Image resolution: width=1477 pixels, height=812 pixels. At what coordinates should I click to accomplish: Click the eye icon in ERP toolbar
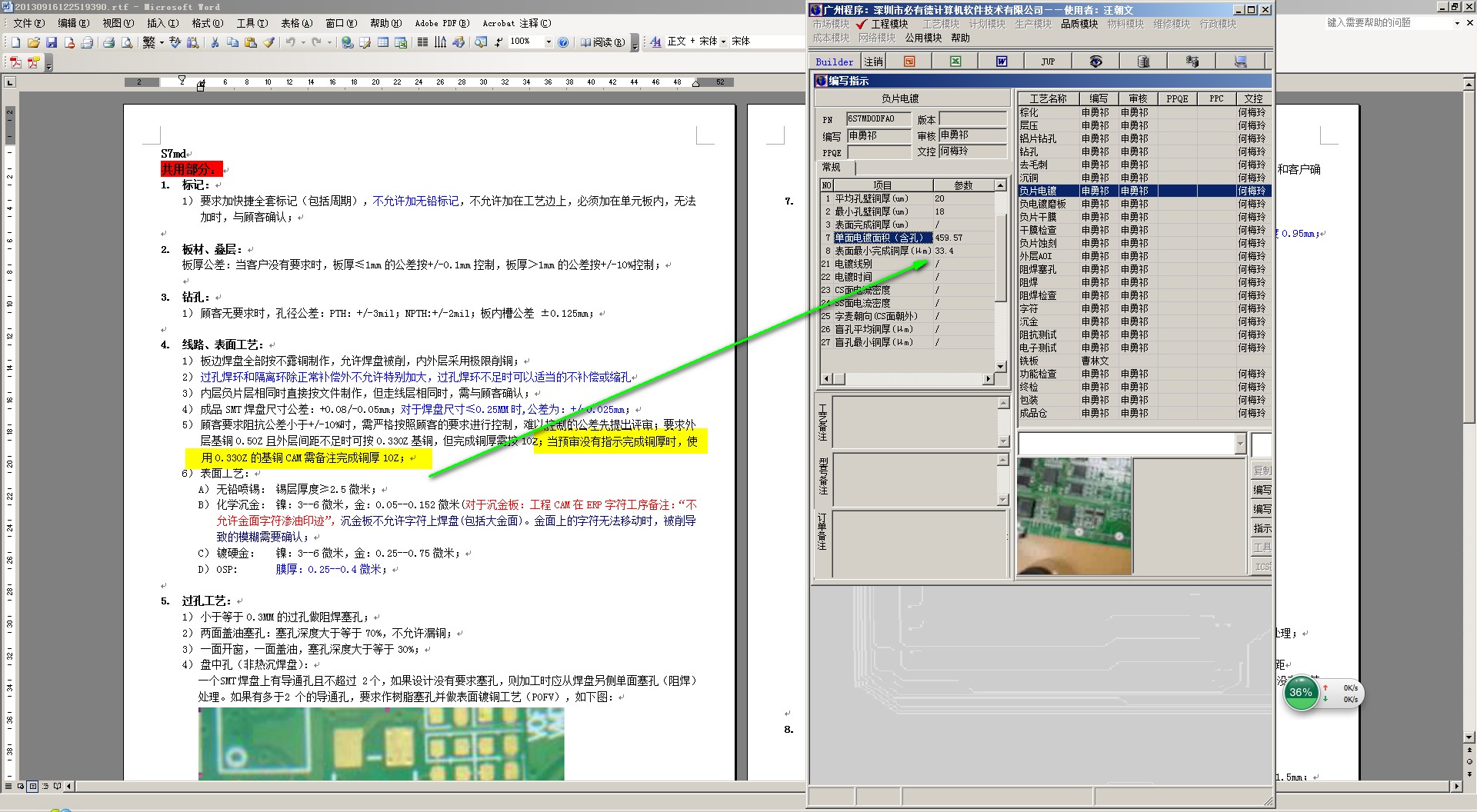tap(1095, 62)
